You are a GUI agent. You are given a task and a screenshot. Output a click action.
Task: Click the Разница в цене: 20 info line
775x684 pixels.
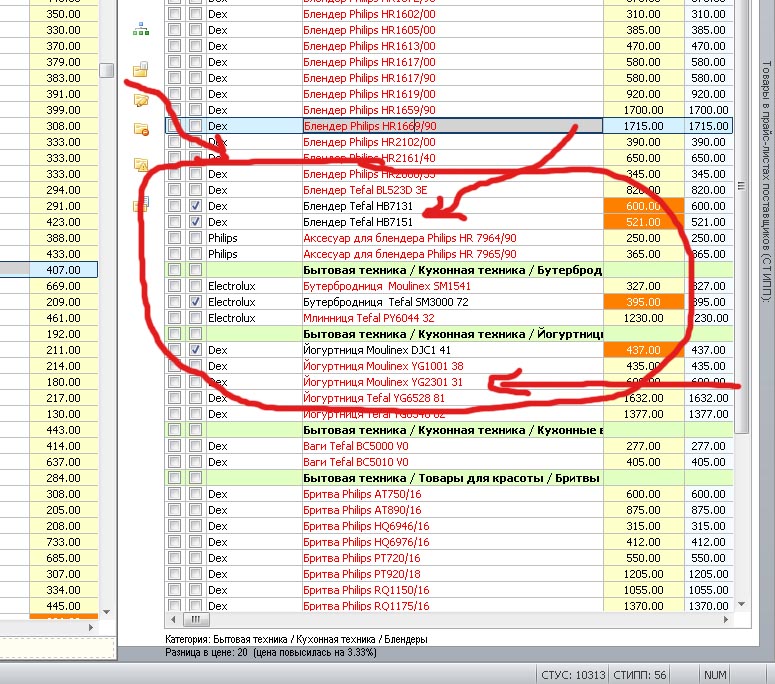point(270,652)
